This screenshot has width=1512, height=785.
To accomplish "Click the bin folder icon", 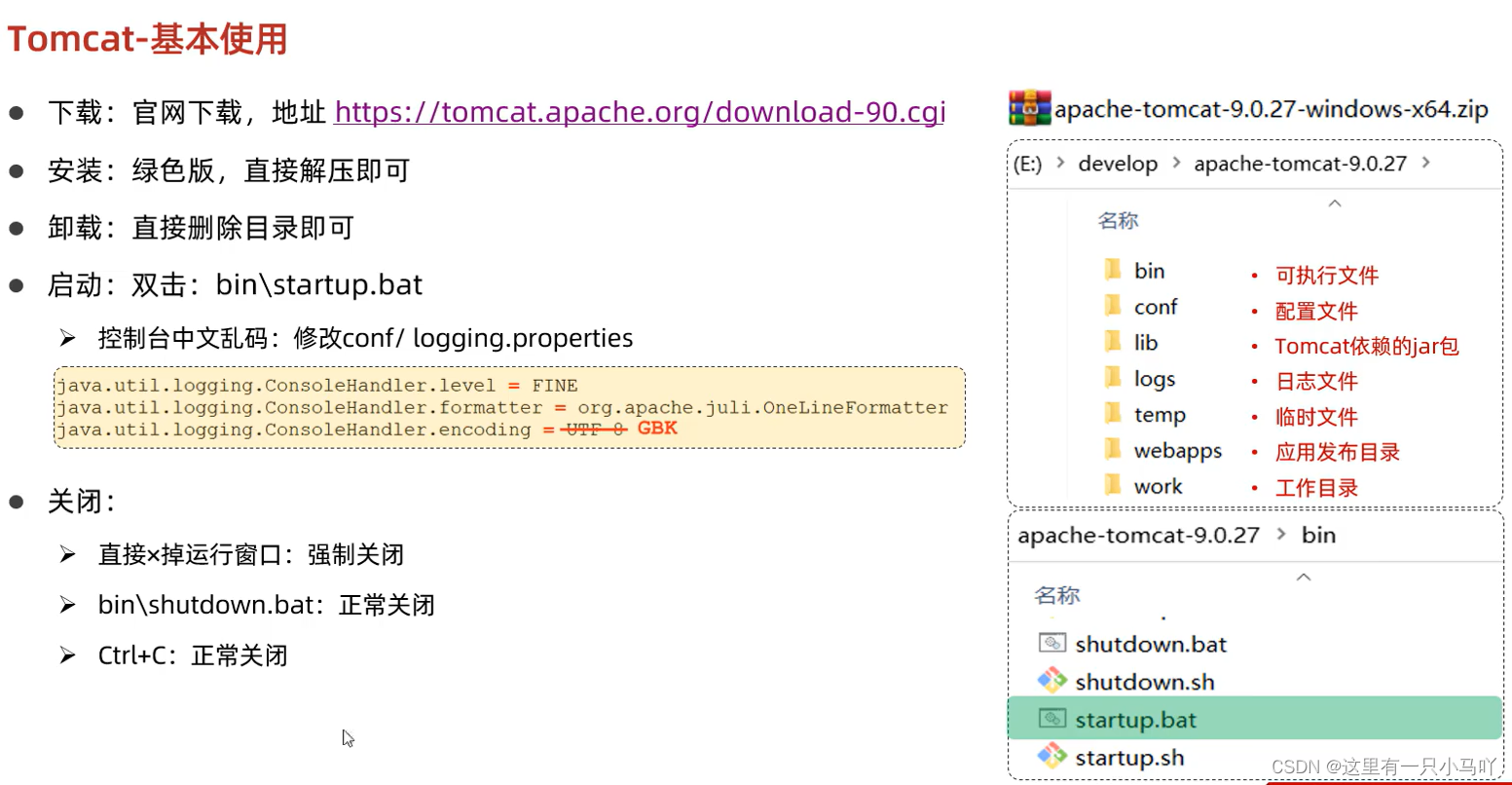I will 1113,270.
